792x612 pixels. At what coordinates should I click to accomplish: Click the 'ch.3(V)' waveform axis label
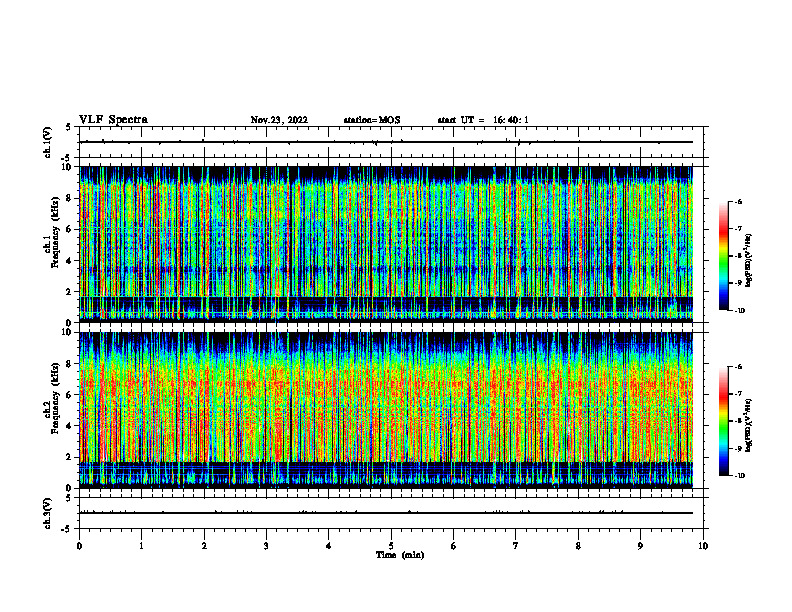[x=47, y=513]
